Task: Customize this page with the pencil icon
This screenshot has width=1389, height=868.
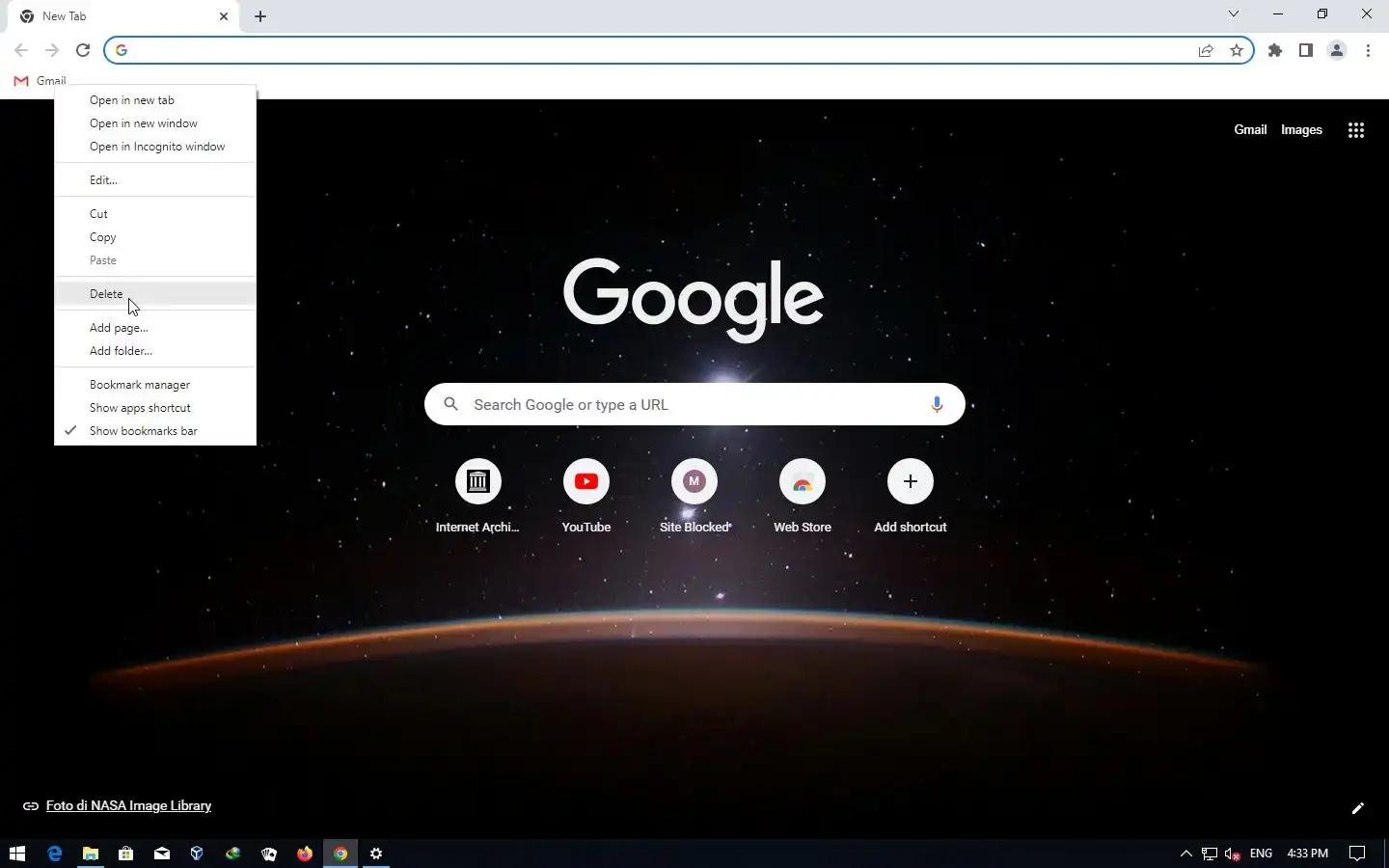Action: [1357, 808]
